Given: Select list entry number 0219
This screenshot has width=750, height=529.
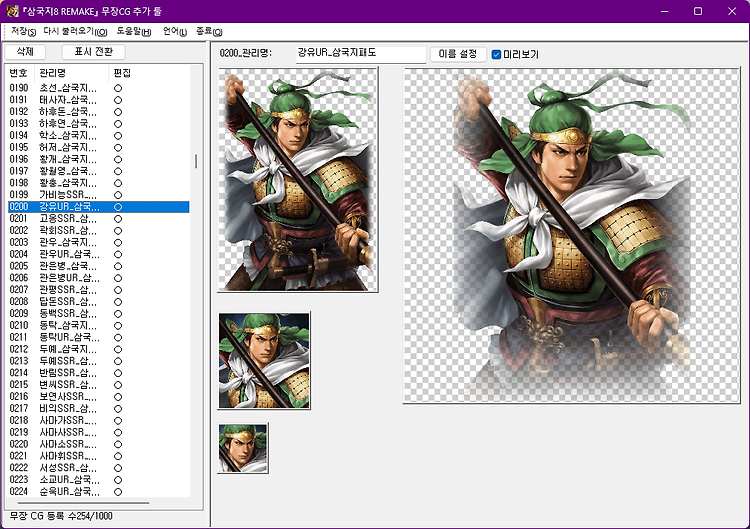Looking at the screenshot, I should (99, 432).
